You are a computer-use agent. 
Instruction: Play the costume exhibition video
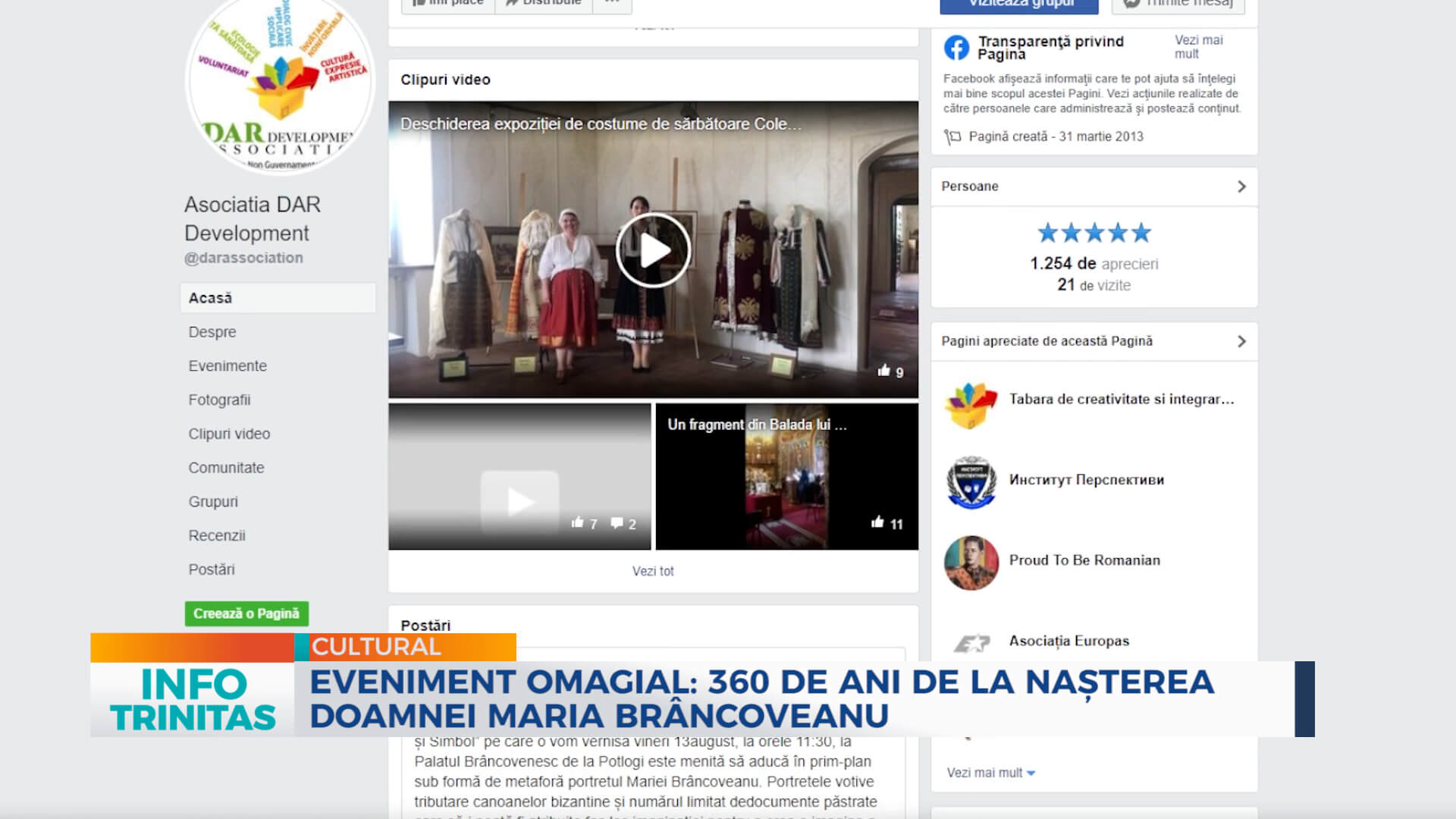pos(653,250)
